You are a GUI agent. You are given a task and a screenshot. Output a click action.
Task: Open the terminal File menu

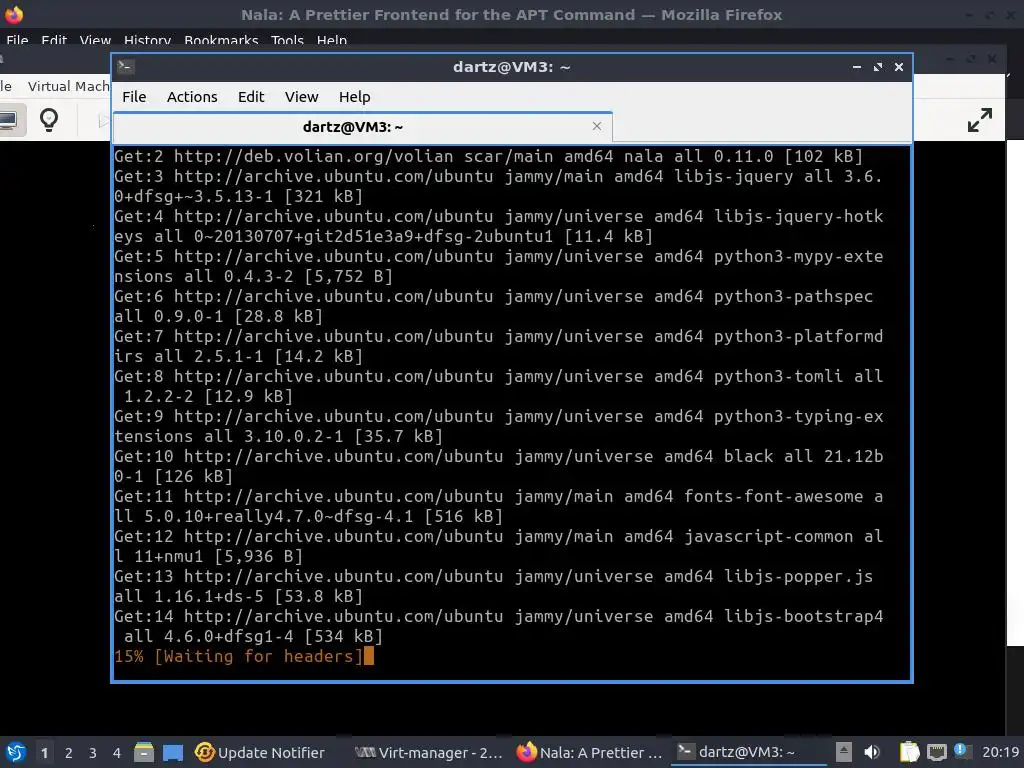[x=134, y=97]
